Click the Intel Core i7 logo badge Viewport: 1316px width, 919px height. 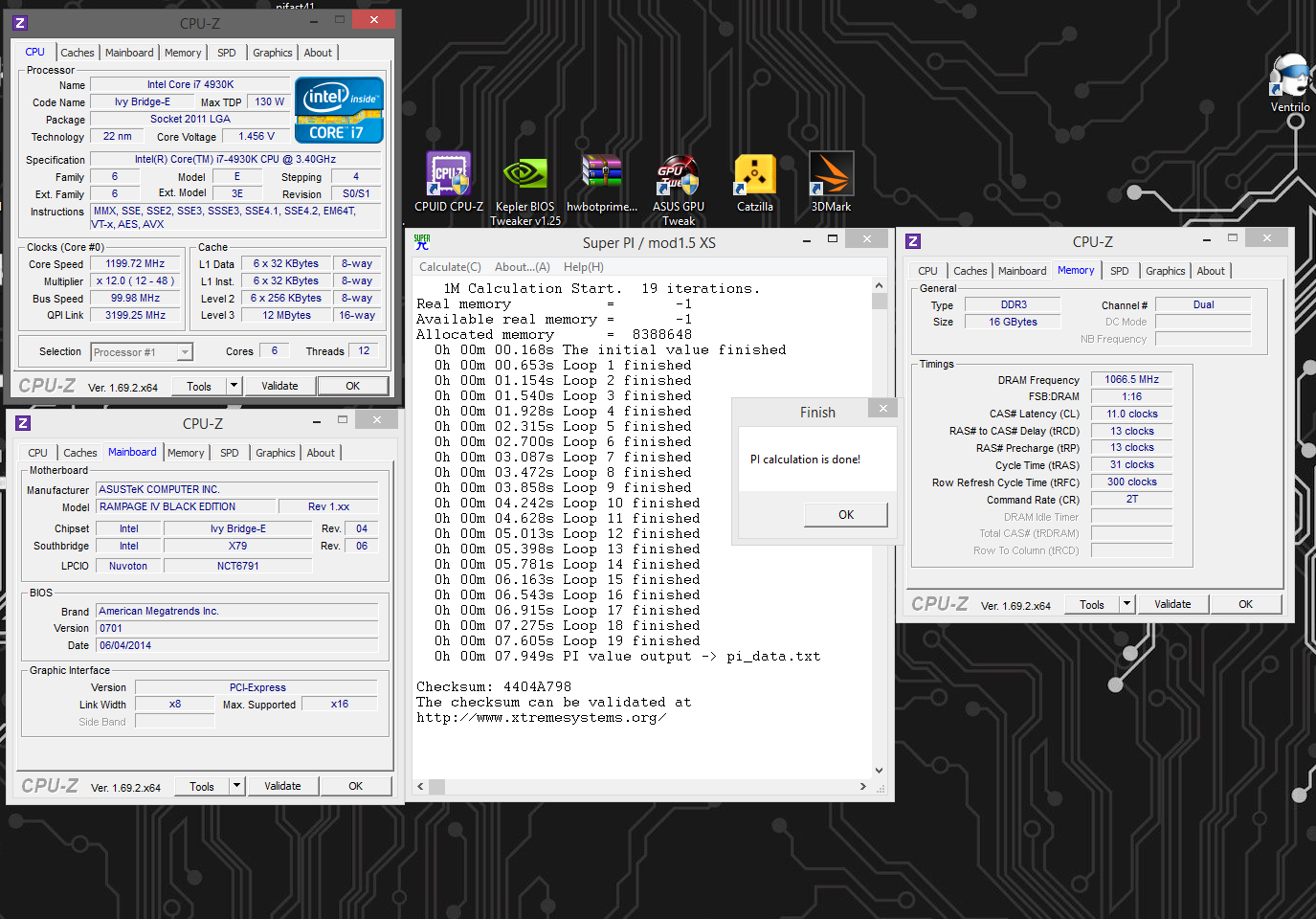coord(340,110)
